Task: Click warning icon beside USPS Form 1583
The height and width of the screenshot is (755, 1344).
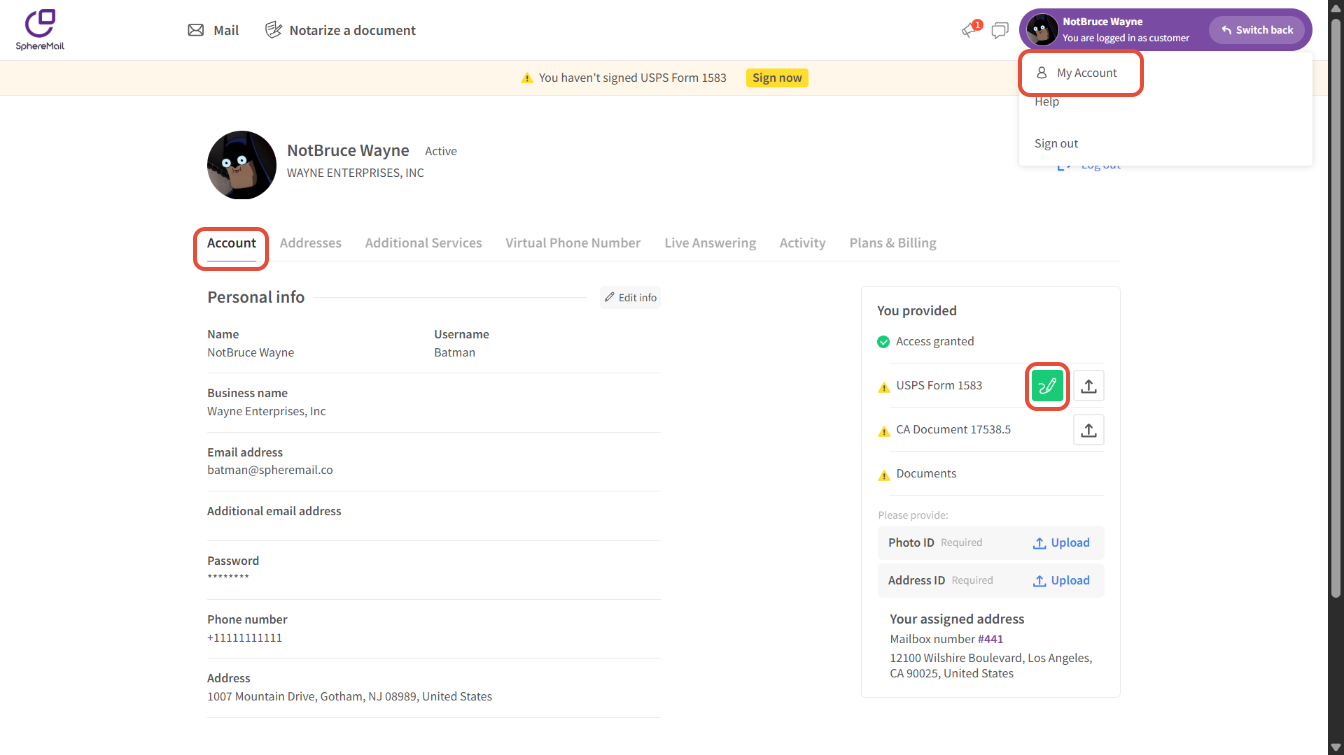Action: coord(883,386)
